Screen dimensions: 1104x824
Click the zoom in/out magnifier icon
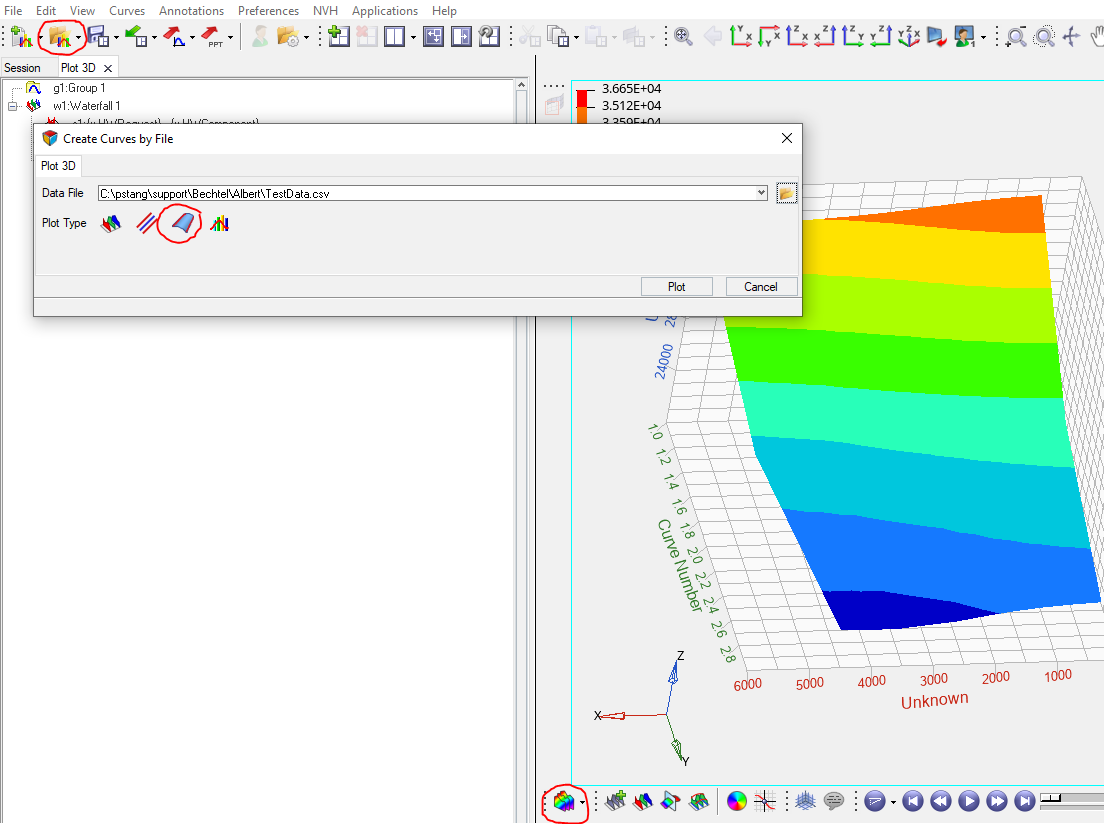(1016, 36)
